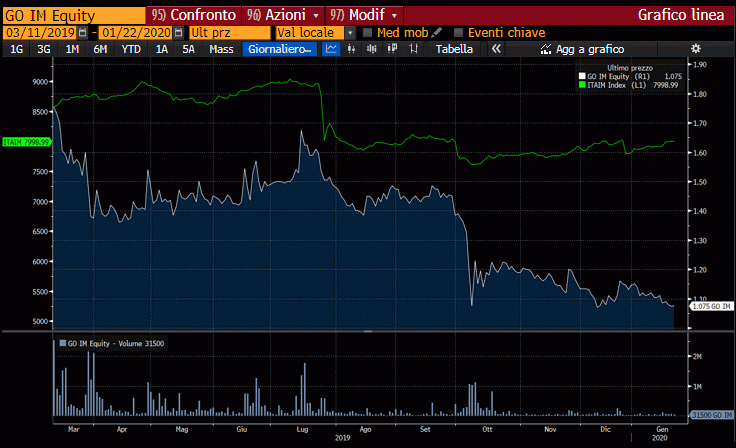Enable the Eventi chiave checkbox
736x448 pixels.
459,32
